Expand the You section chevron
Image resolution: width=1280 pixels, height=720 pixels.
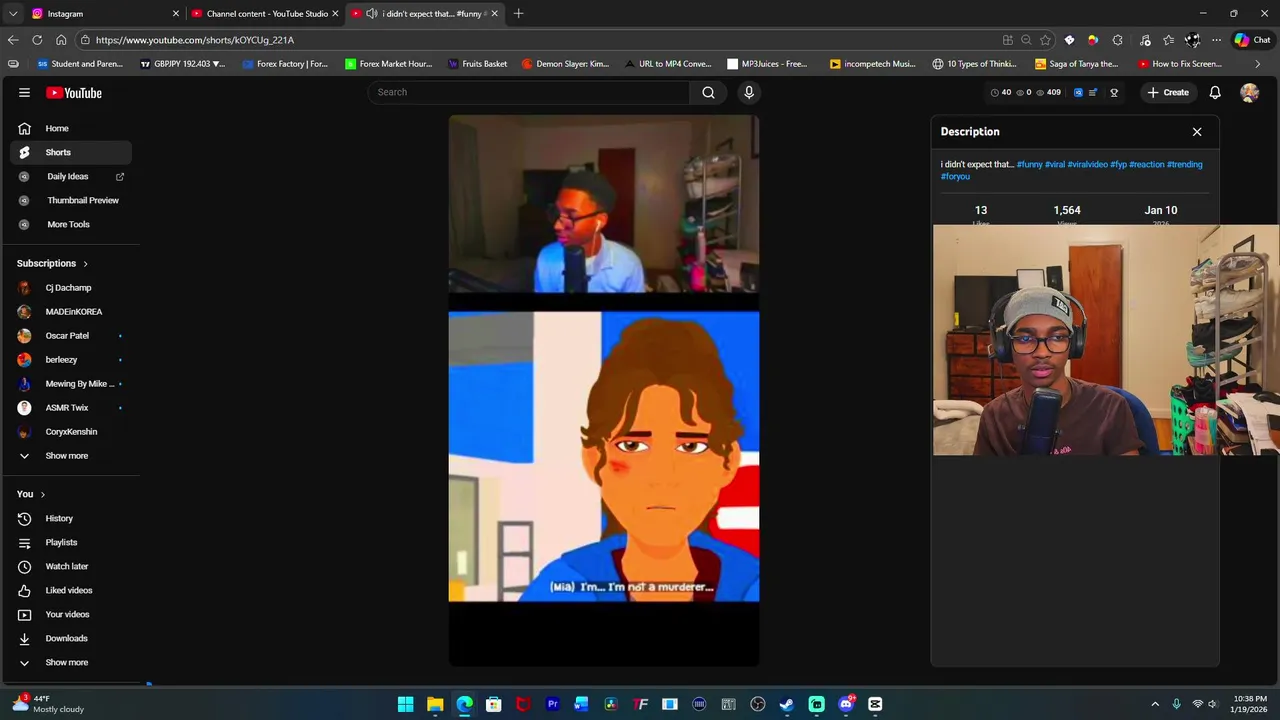click(x=42, y=494)
